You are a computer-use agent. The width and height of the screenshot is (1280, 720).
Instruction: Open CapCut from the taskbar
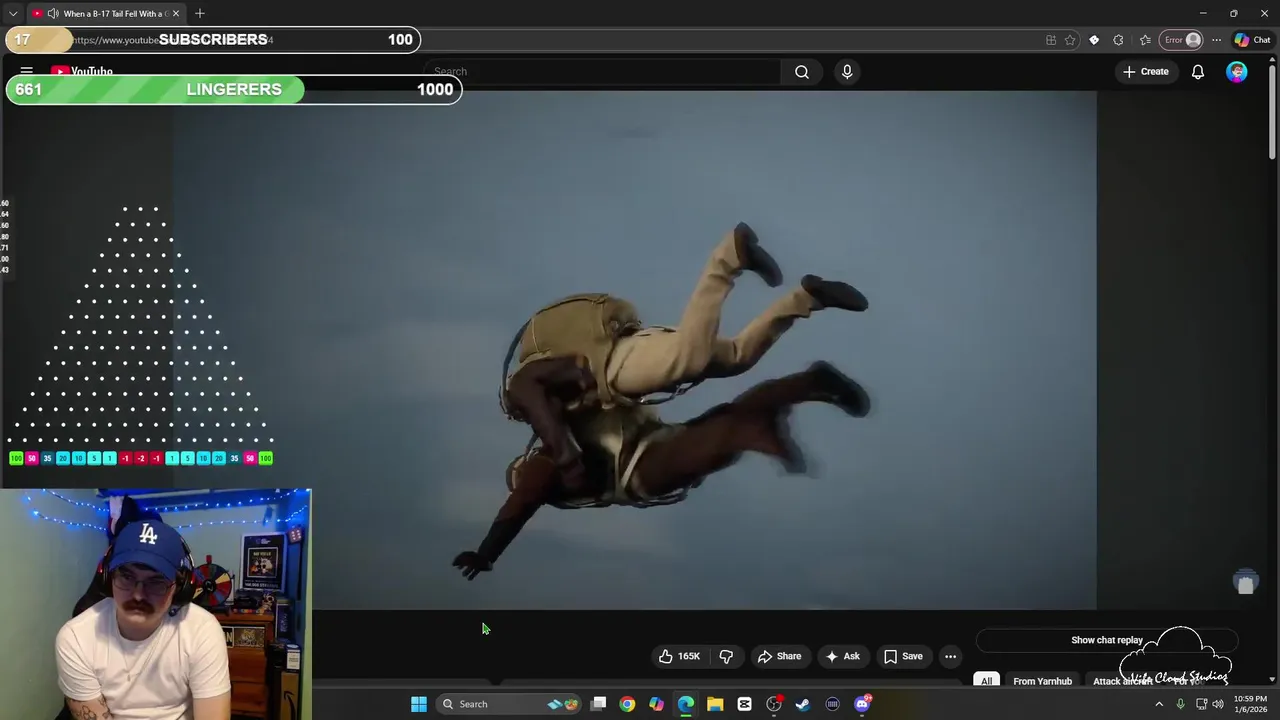coord(744,704)
